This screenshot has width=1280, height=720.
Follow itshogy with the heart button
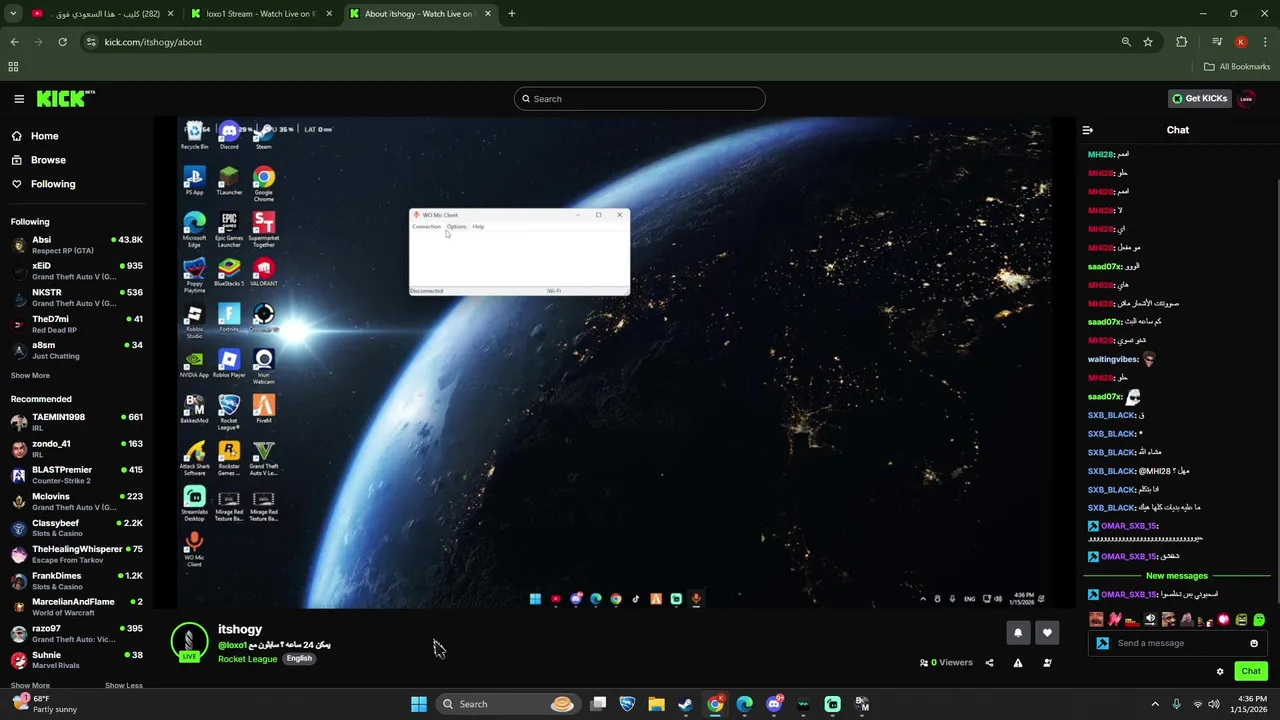tap(1047, 632)
